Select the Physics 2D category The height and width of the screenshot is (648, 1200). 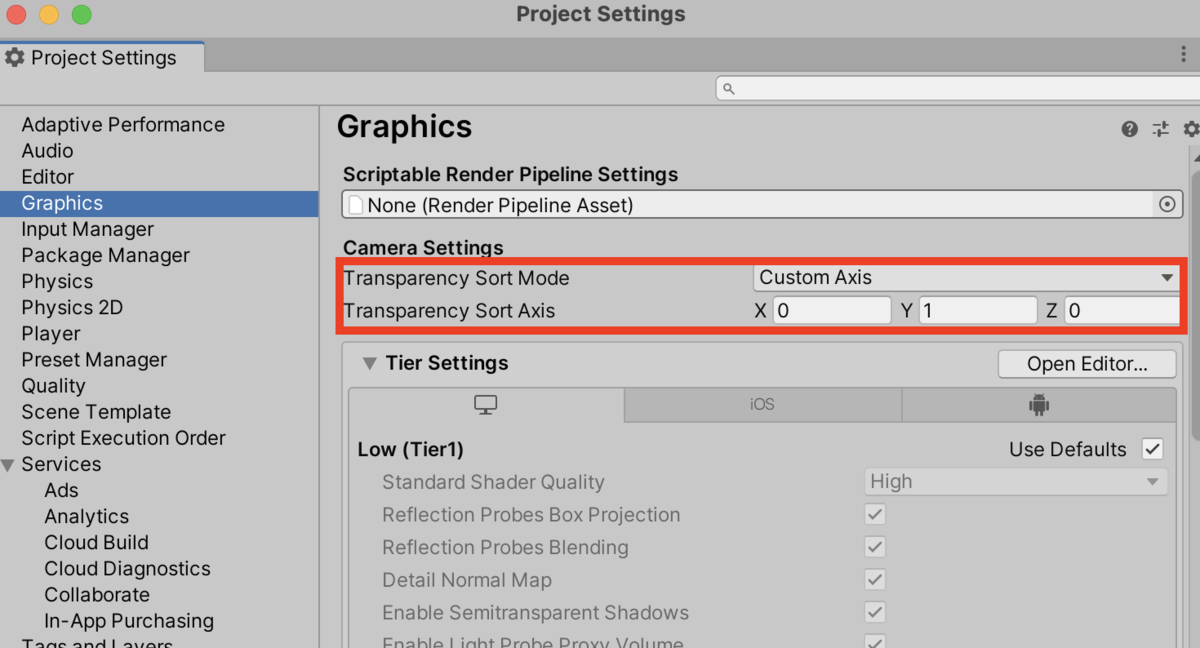(x=72, y=307)
